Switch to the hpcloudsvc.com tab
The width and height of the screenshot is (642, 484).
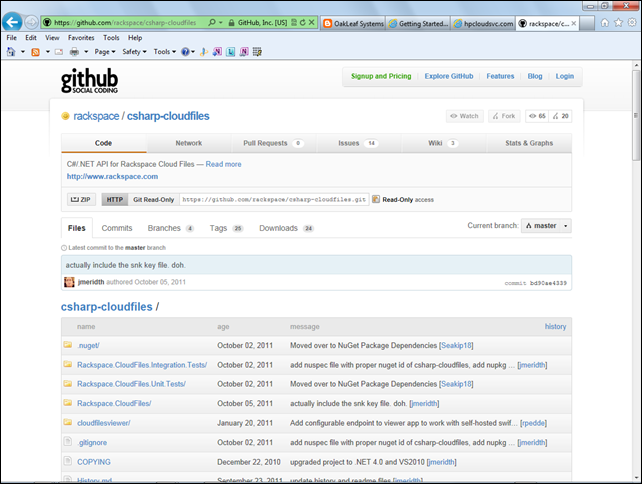[x=483, y=23]
